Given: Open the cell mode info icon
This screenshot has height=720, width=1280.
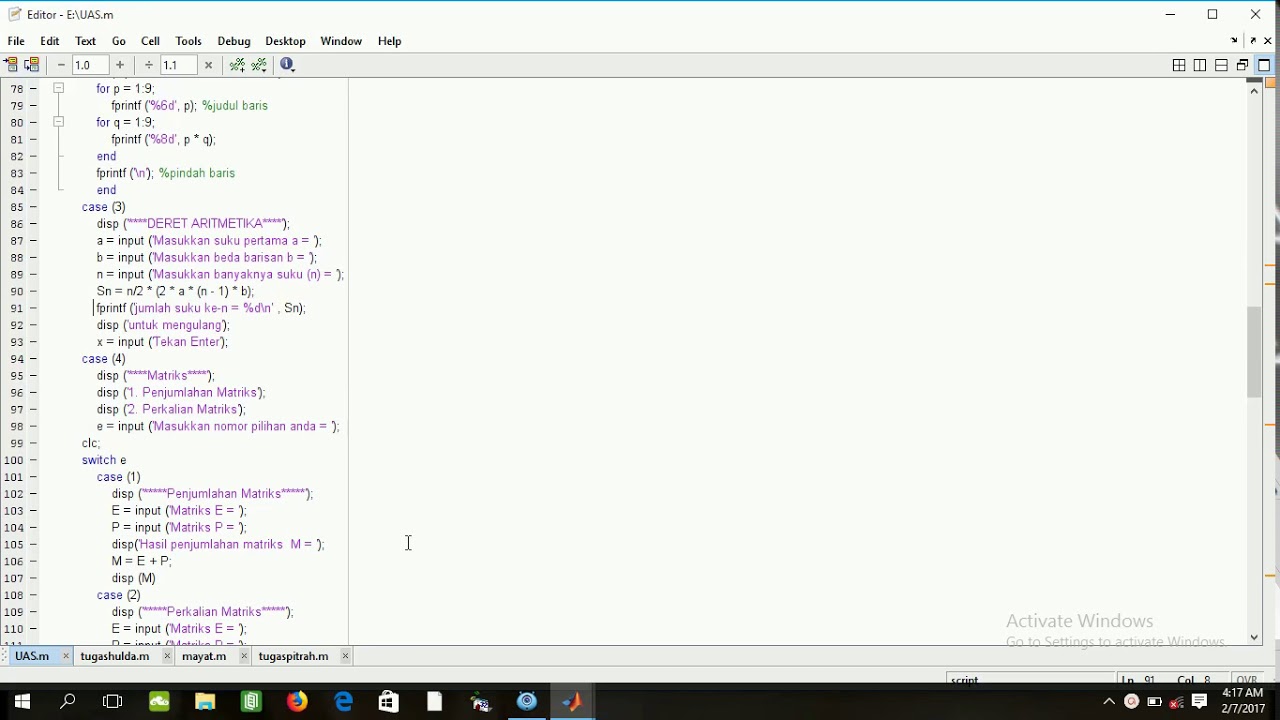Looking at the screenshot, I should point(287,65).
